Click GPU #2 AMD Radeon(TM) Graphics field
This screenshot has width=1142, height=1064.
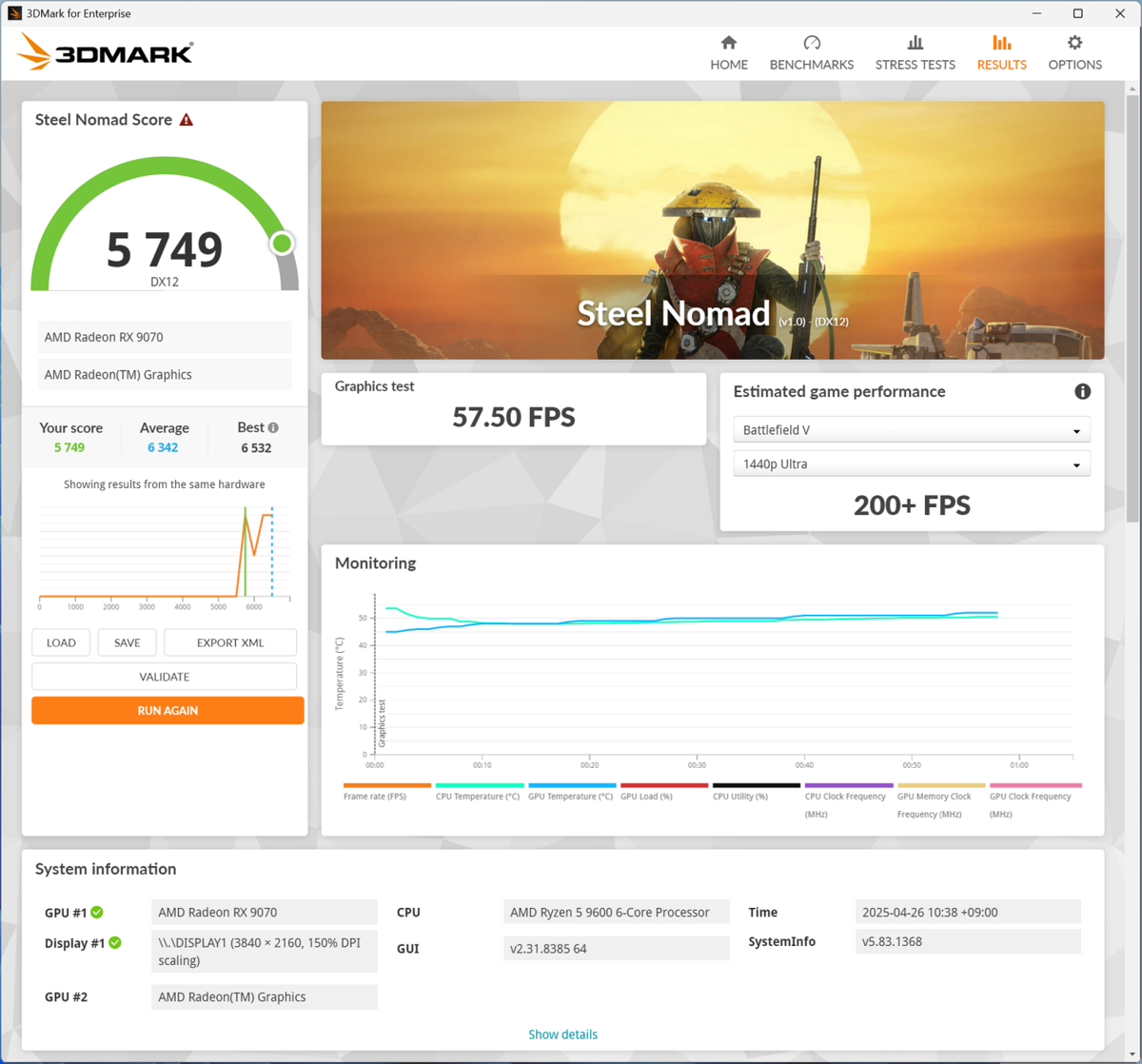point(265,997)
